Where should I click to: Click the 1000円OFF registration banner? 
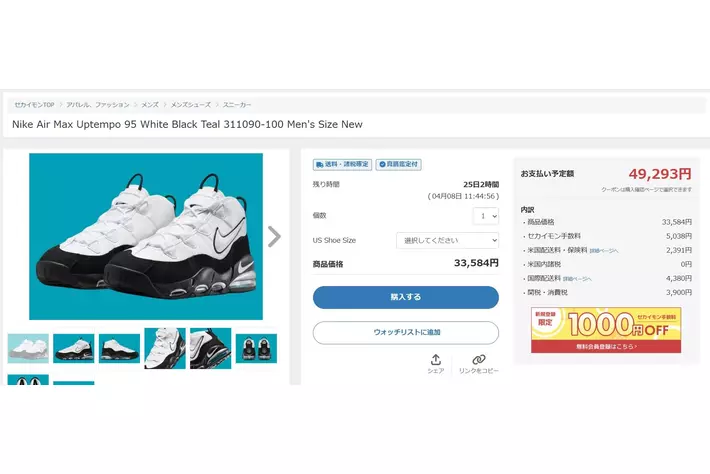click(605, 330)
